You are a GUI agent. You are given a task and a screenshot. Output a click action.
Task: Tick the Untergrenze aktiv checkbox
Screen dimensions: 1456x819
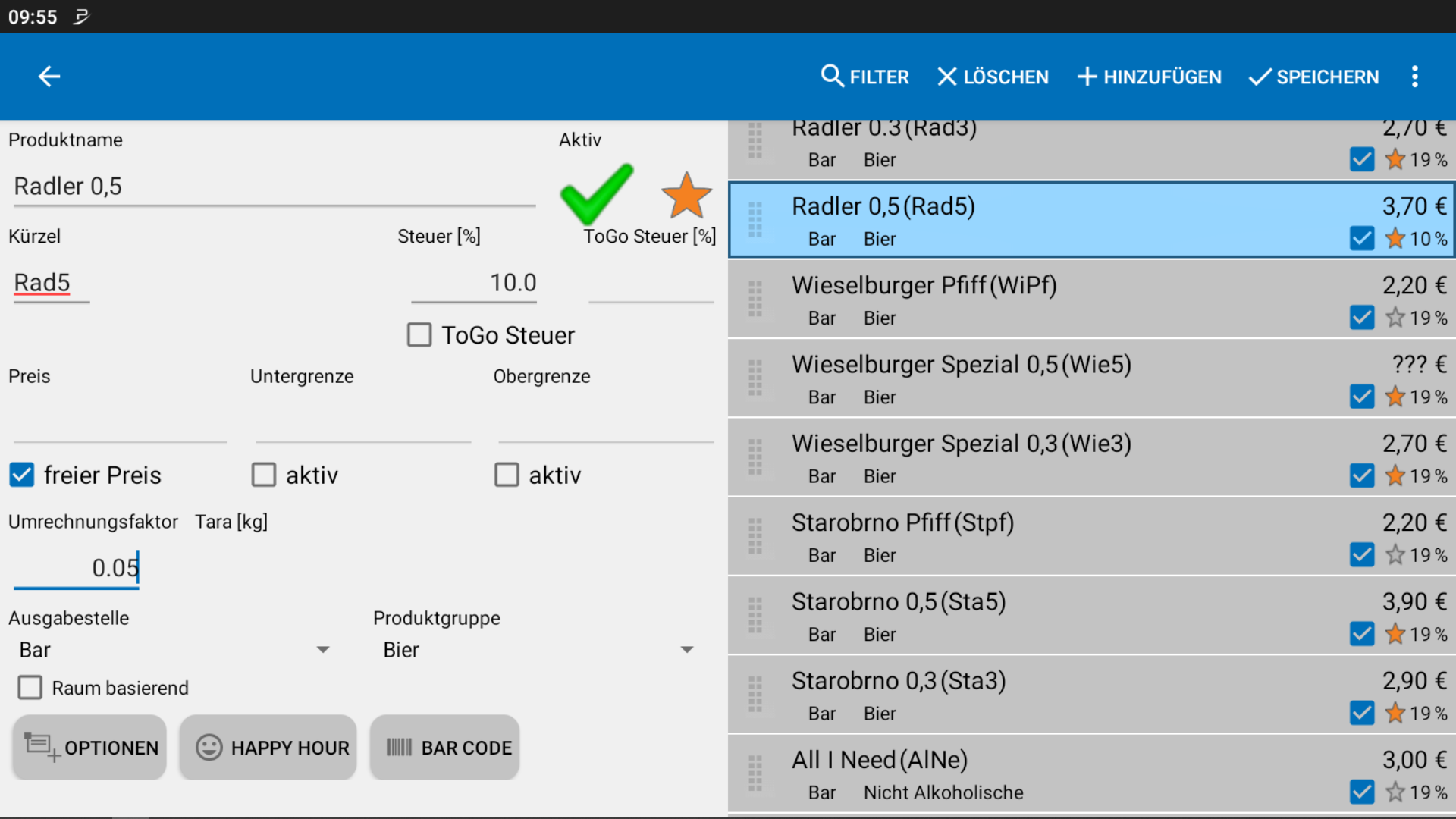[x=264, y=475]
